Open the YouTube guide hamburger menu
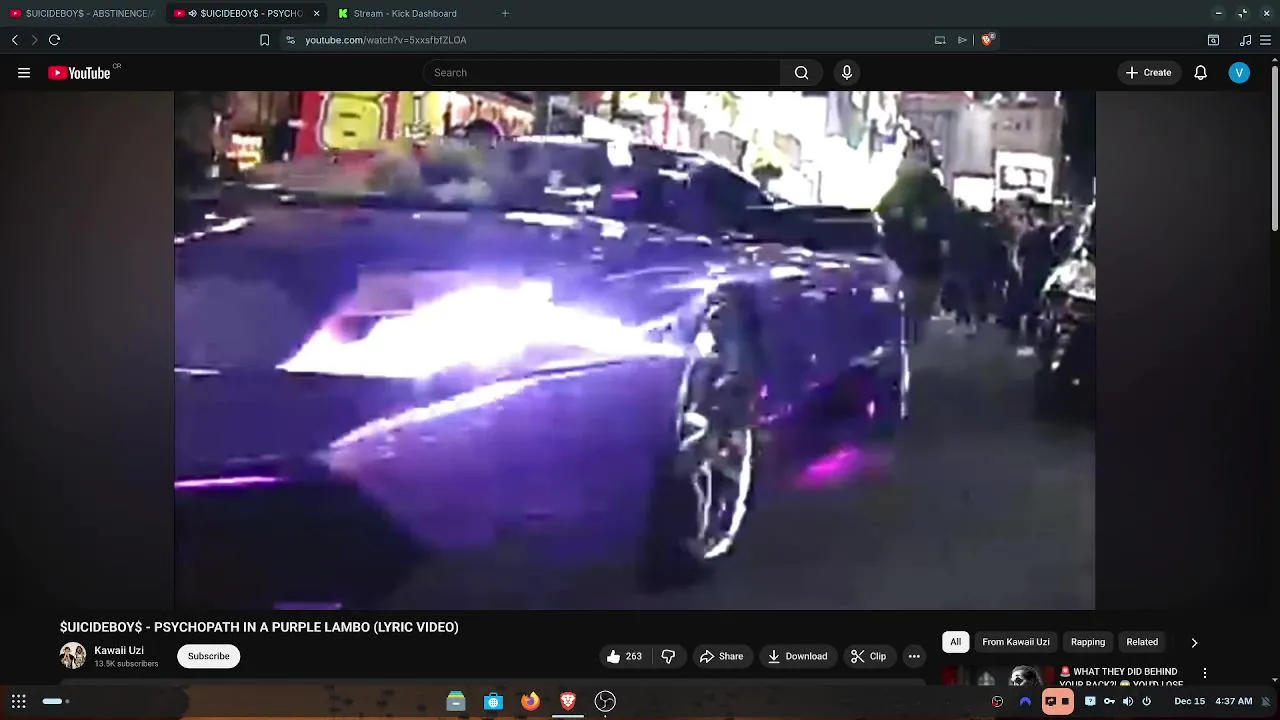This screenshot has width=1280, height=720. tap(24, 73)
